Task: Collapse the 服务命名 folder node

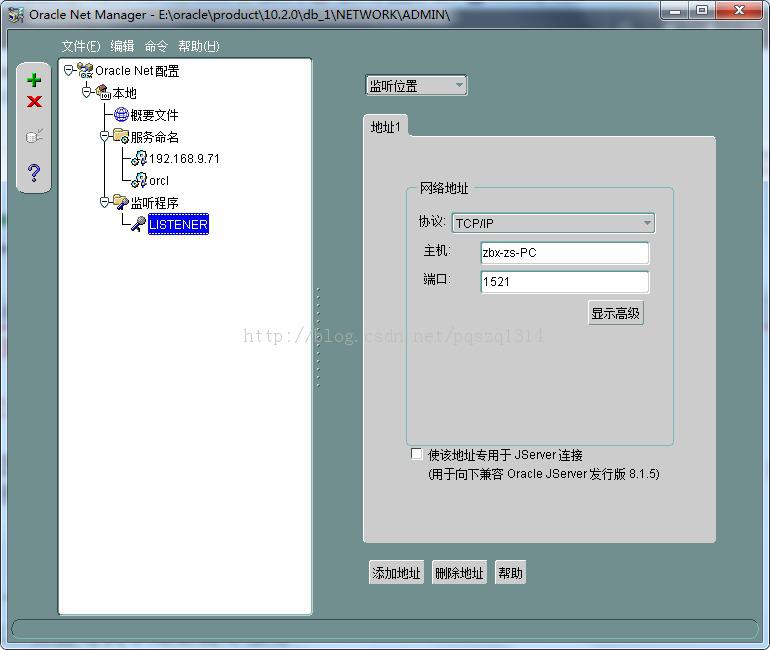Action: tap(104, 136)
